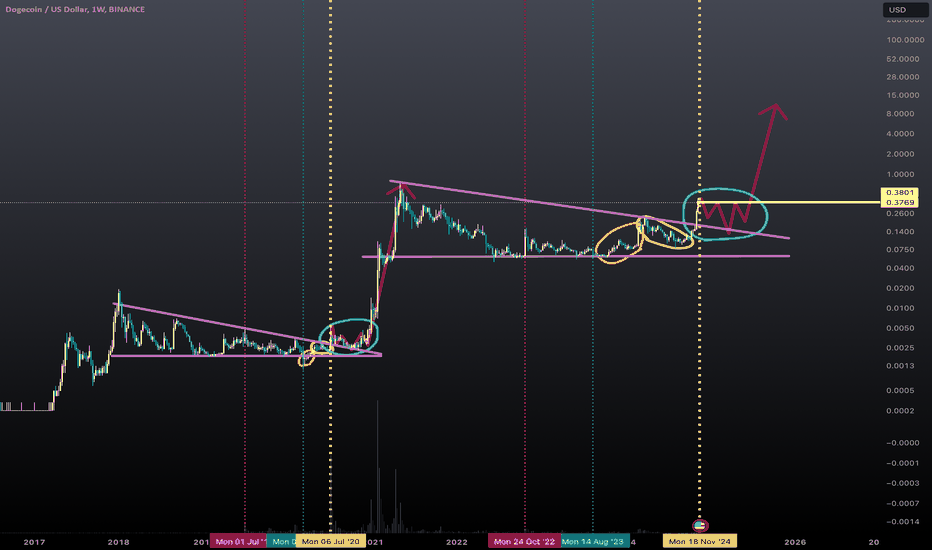Image resolution: width=932 pixels, height=550 pixels.
Task: Select the 0.3801 yellow price label
Action: [900, 193]
